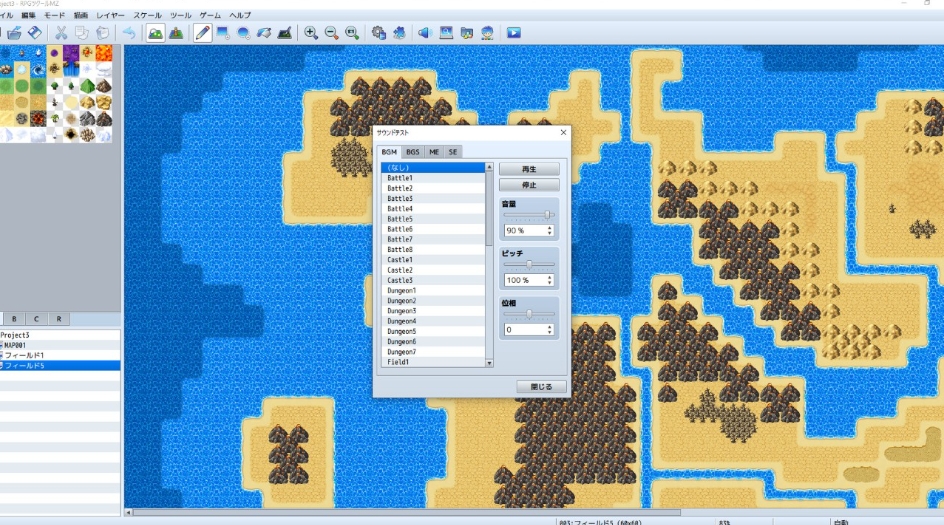Select the Flood Fill bucket tool
944x525 pixels.
pos(264,33)
